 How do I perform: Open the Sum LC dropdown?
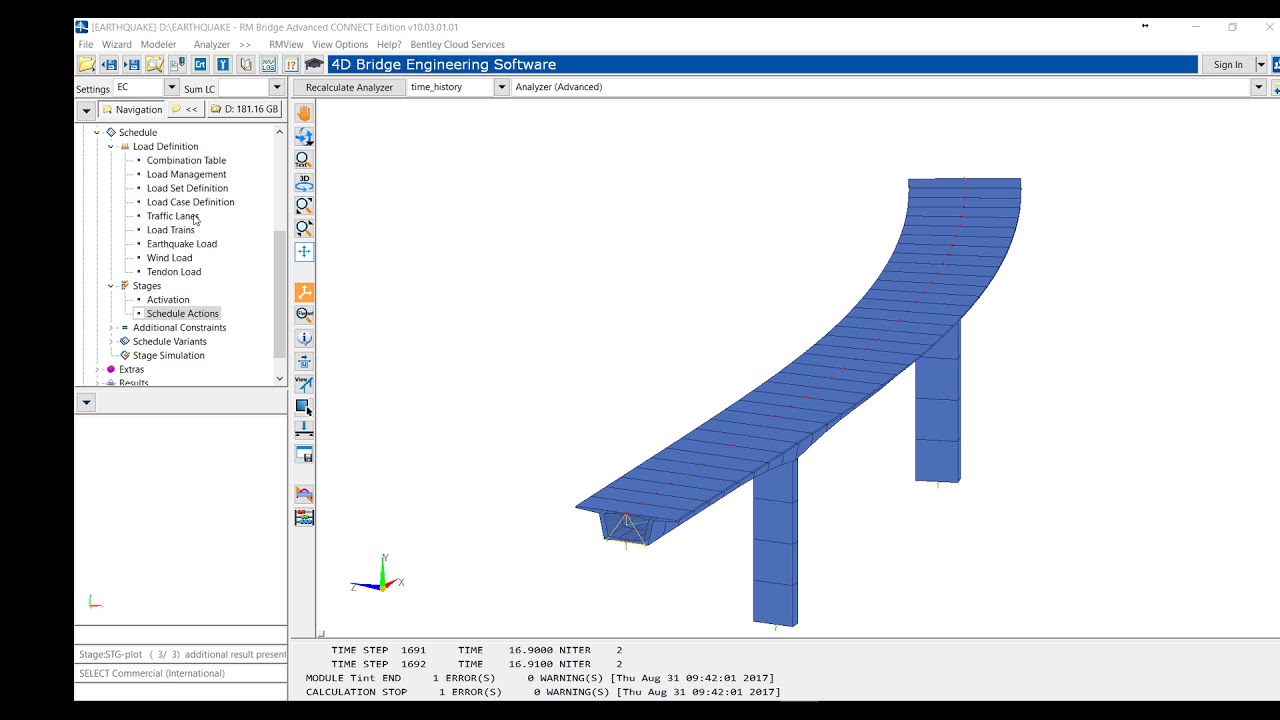[277, 88]
